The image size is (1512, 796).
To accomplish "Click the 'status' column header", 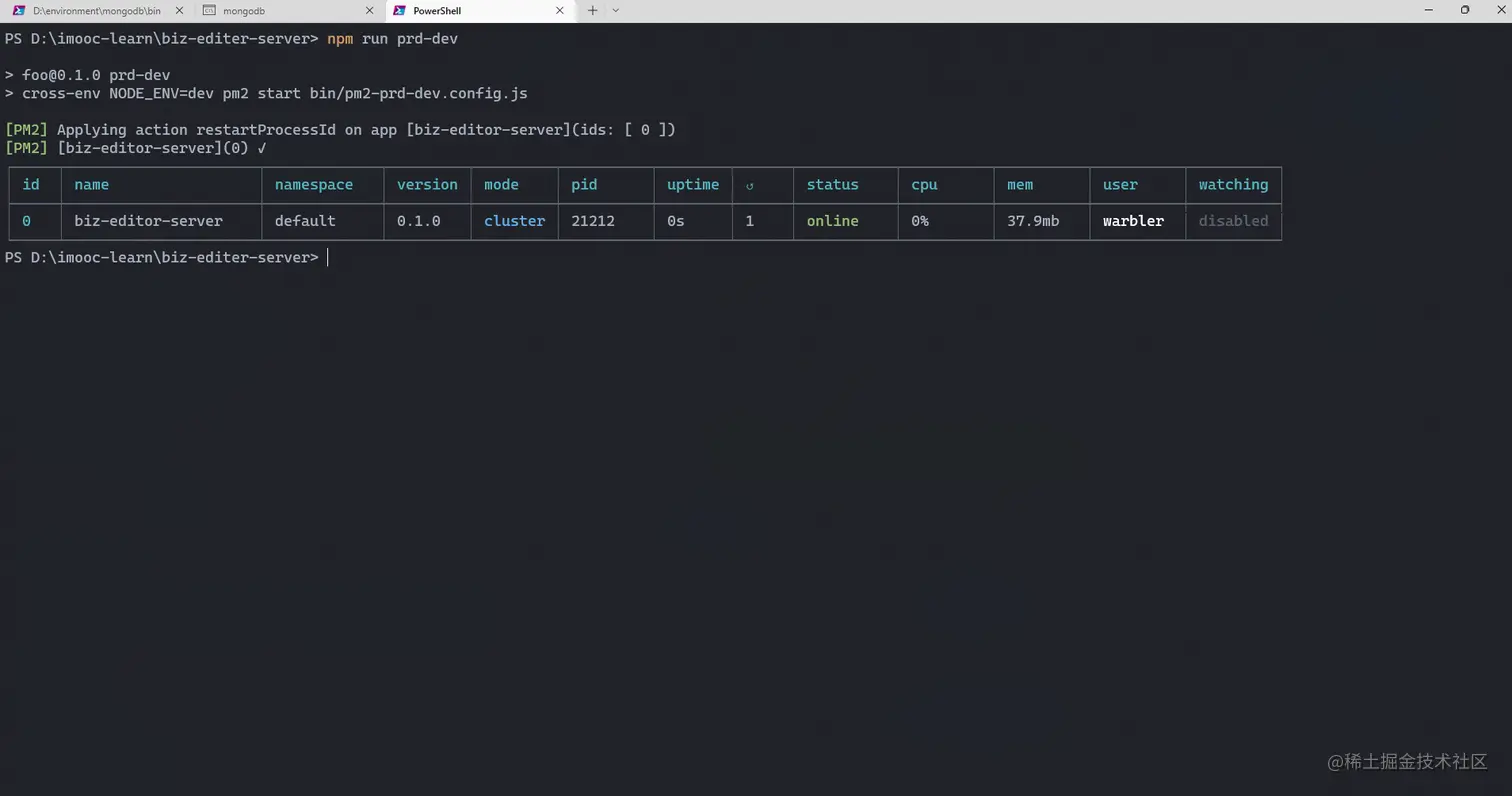I will point(832,185).
